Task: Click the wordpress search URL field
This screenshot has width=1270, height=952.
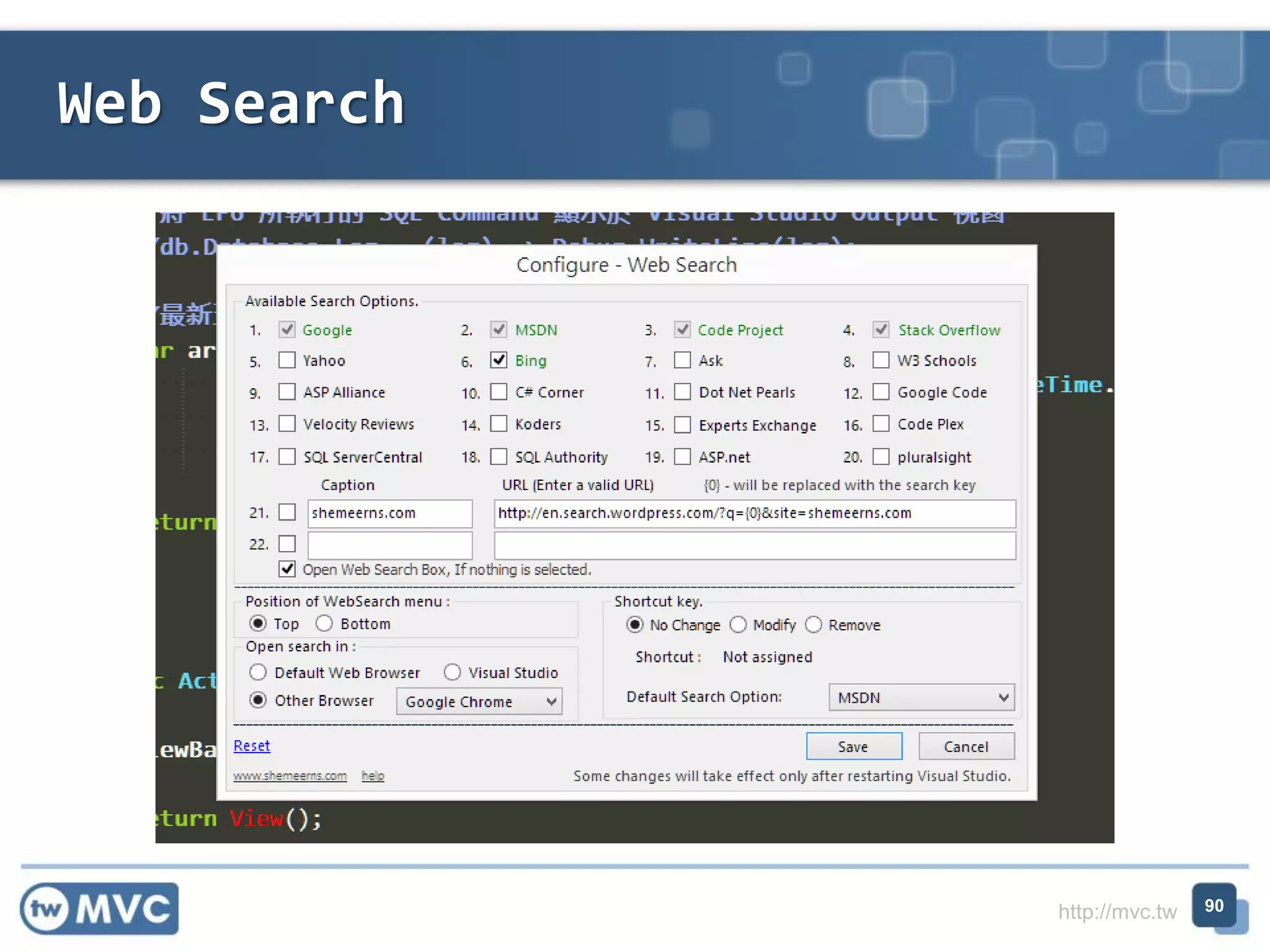Action: point(755,514)
